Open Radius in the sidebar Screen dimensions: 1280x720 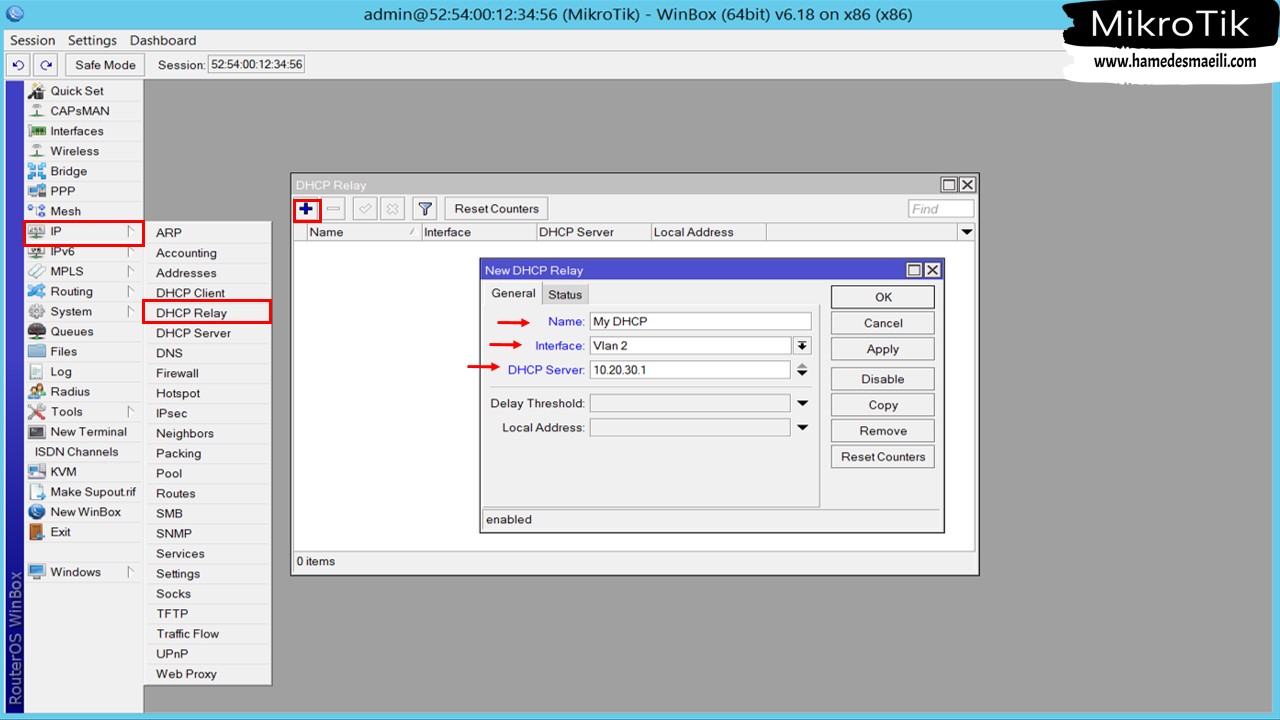pyautogui.click(x=84, y=391)
